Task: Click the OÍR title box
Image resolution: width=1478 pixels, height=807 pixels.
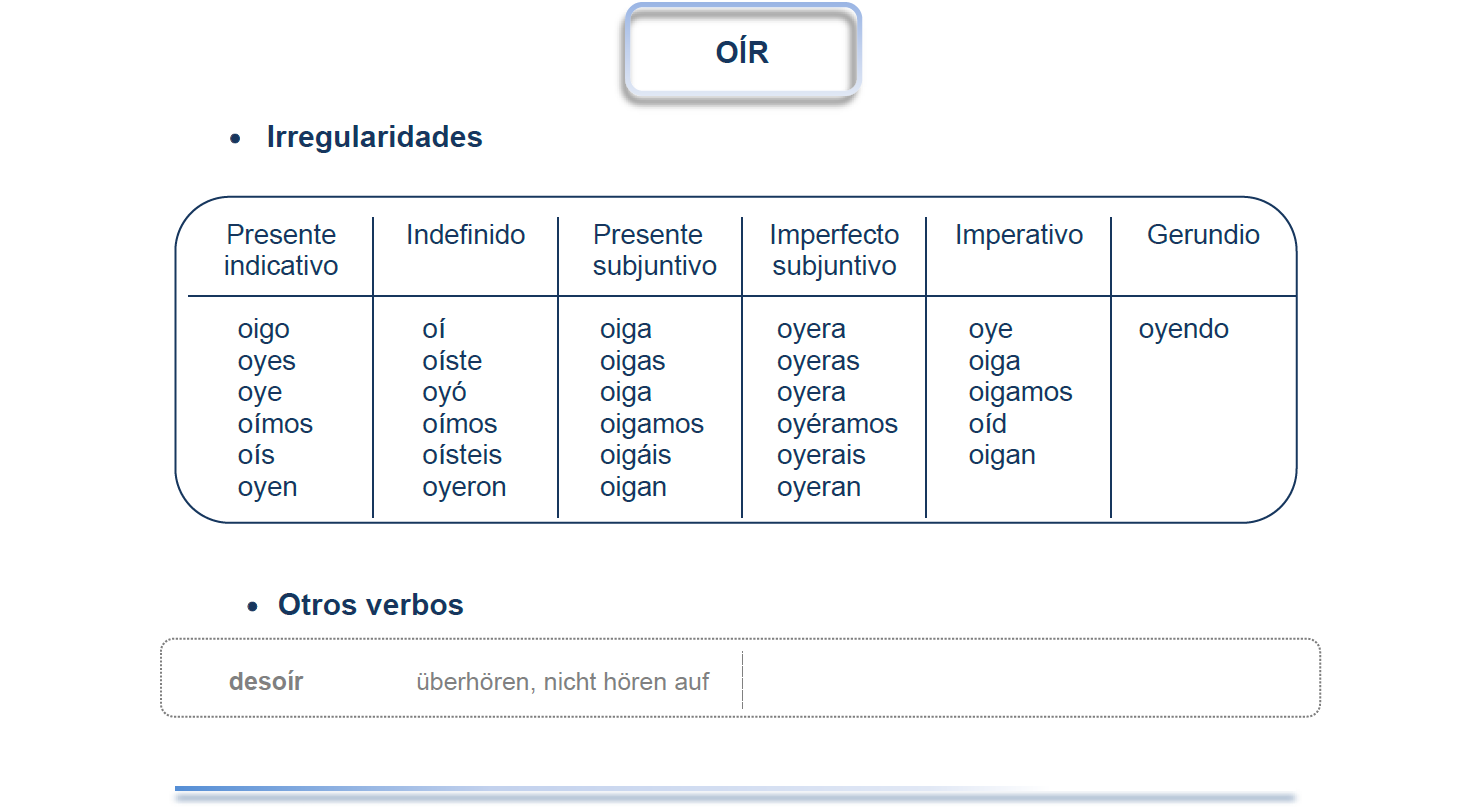Action: point(742,52)
